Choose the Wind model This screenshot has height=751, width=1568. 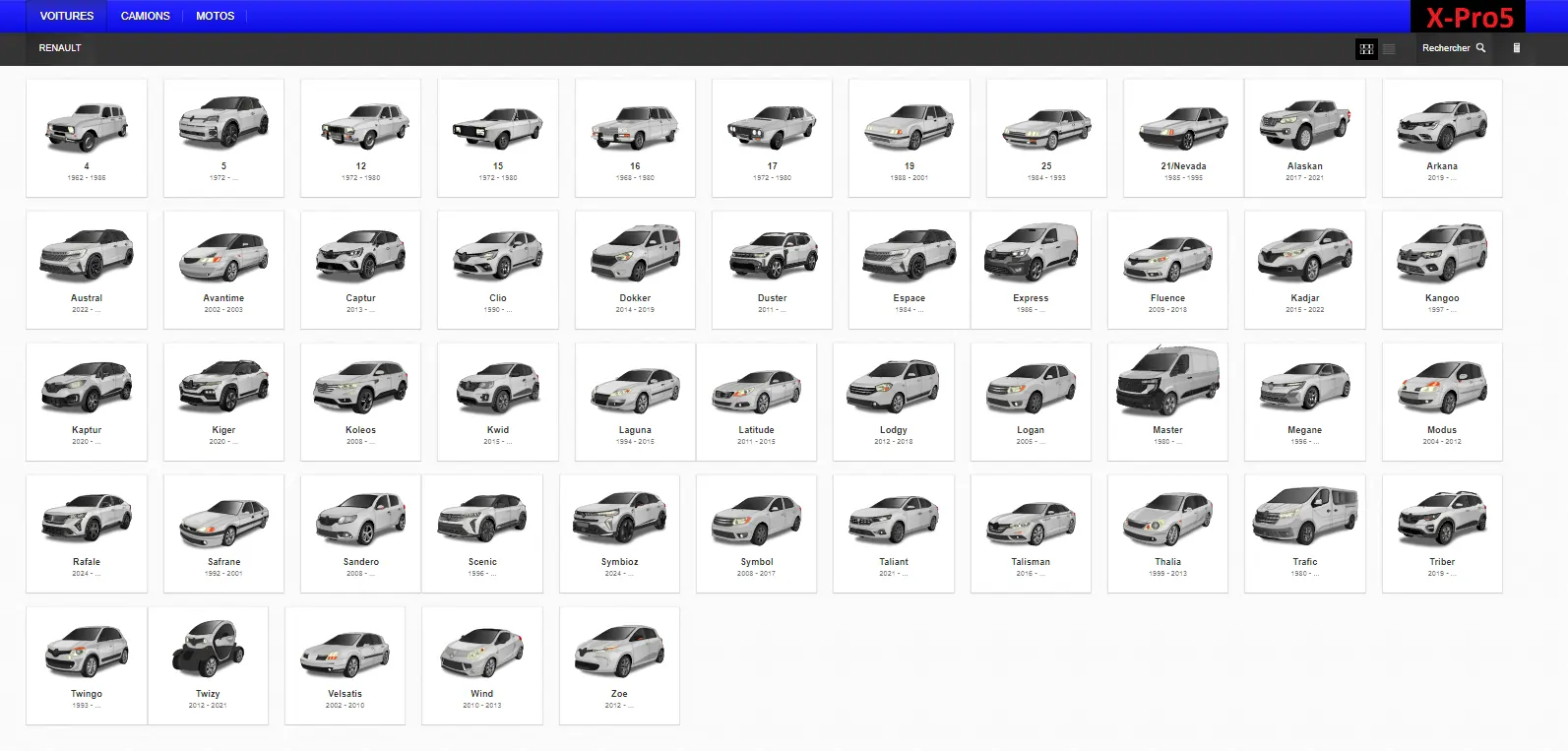[482, 665]
